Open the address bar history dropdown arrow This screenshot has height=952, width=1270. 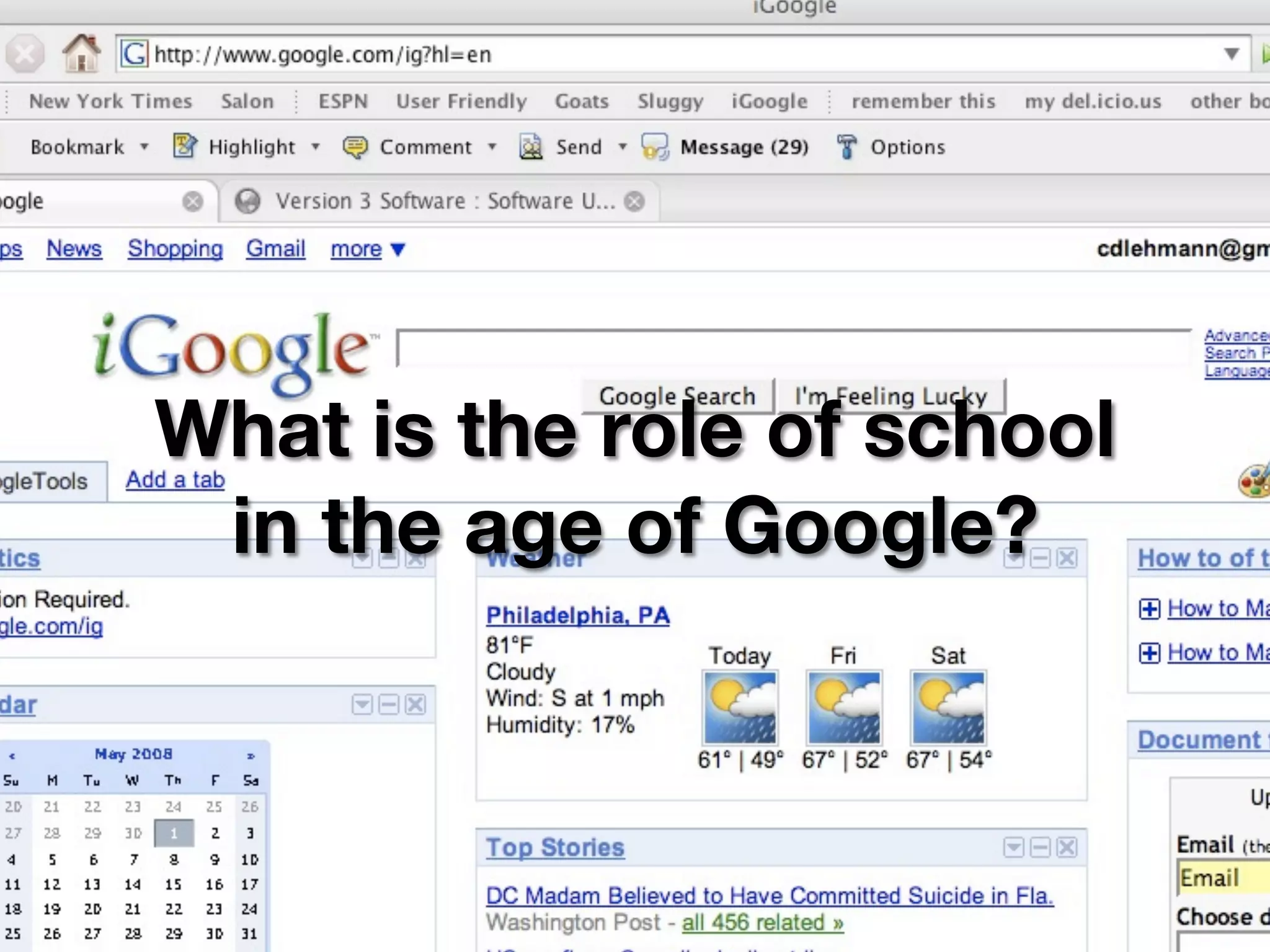click(1232, 54)
